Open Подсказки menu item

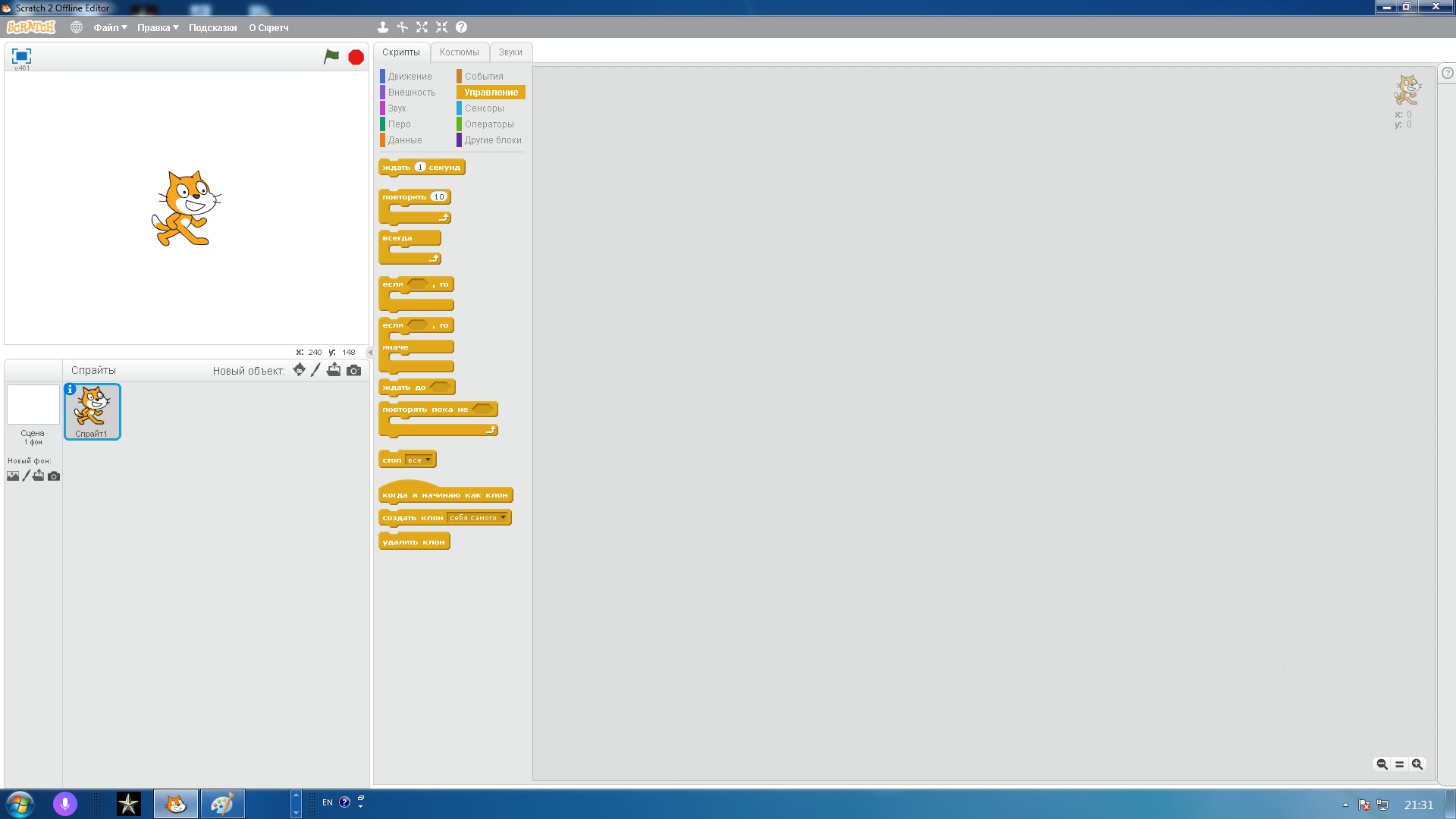[x=213, y=27]
